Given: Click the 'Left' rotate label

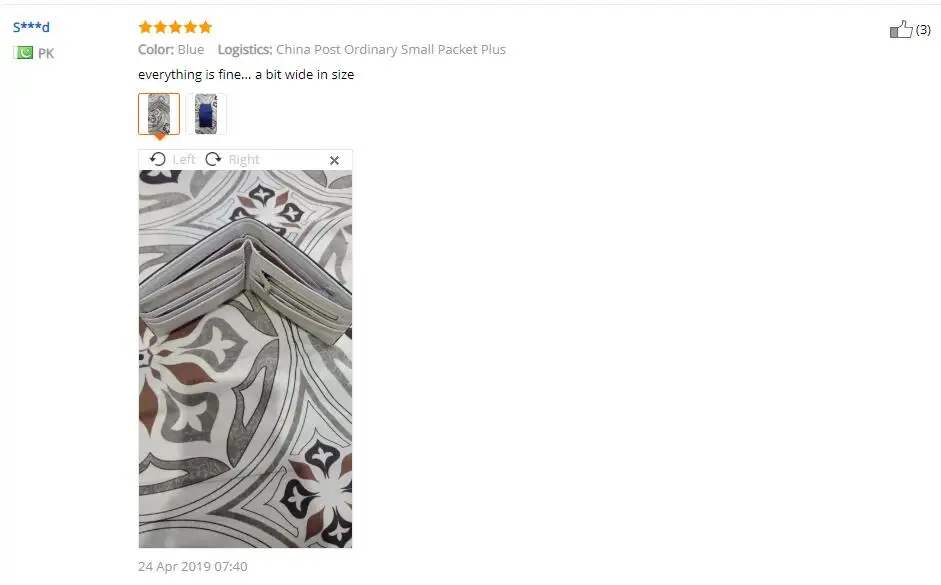Looking at the screenshot, I should (x=184, y=160).
